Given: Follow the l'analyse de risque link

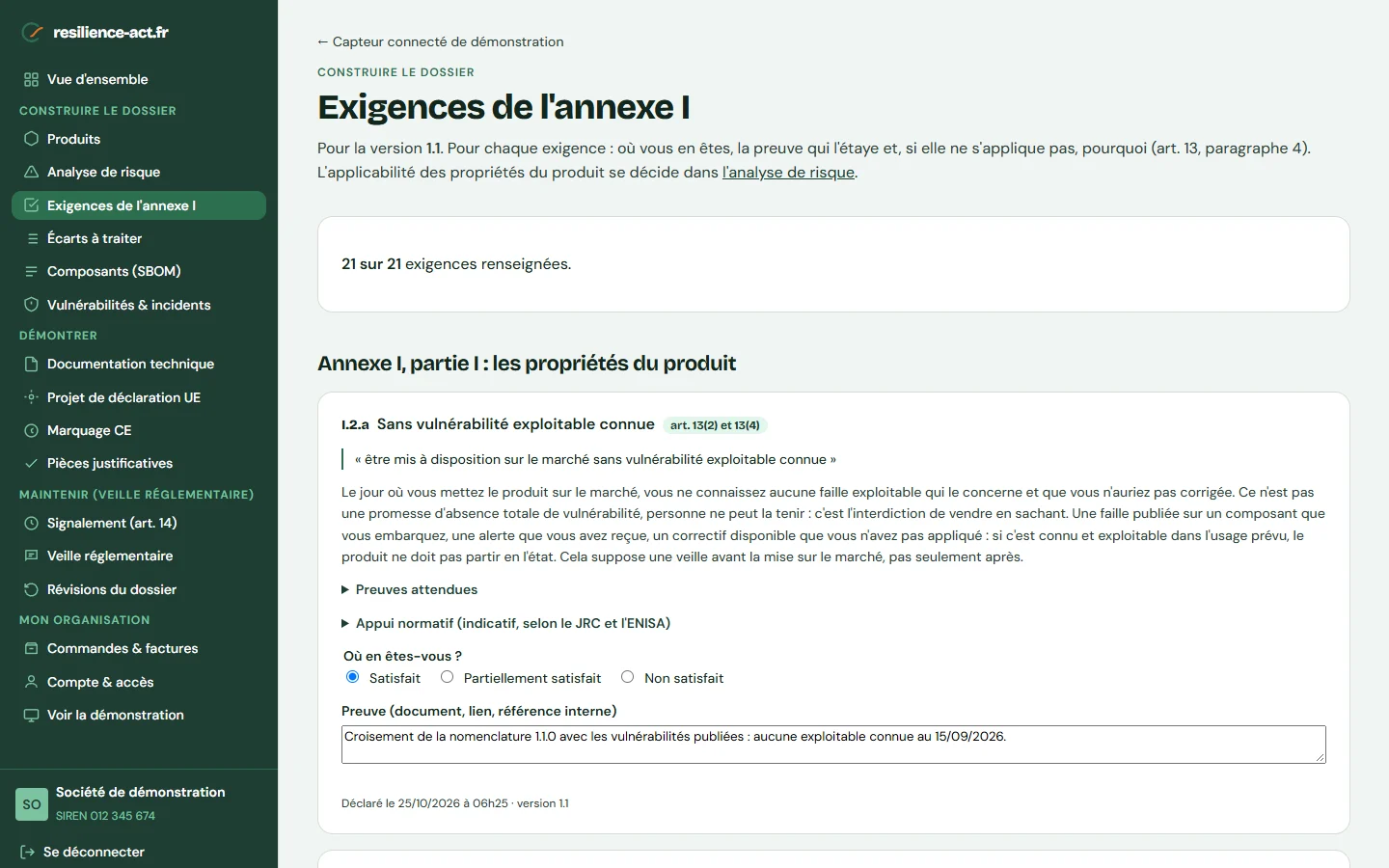Looking at the screenshot, I should (788, 172).
